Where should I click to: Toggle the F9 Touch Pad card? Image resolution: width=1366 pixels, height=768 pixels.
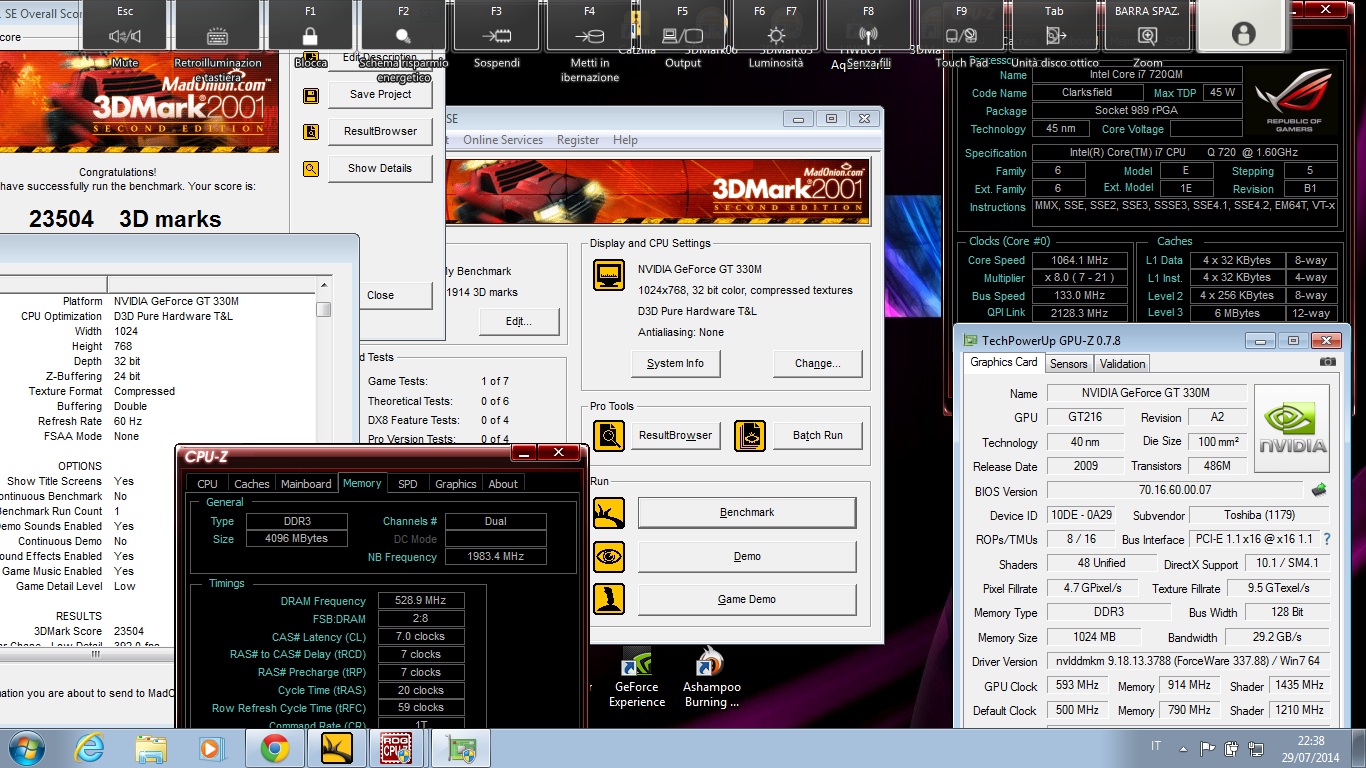point(961,25)
